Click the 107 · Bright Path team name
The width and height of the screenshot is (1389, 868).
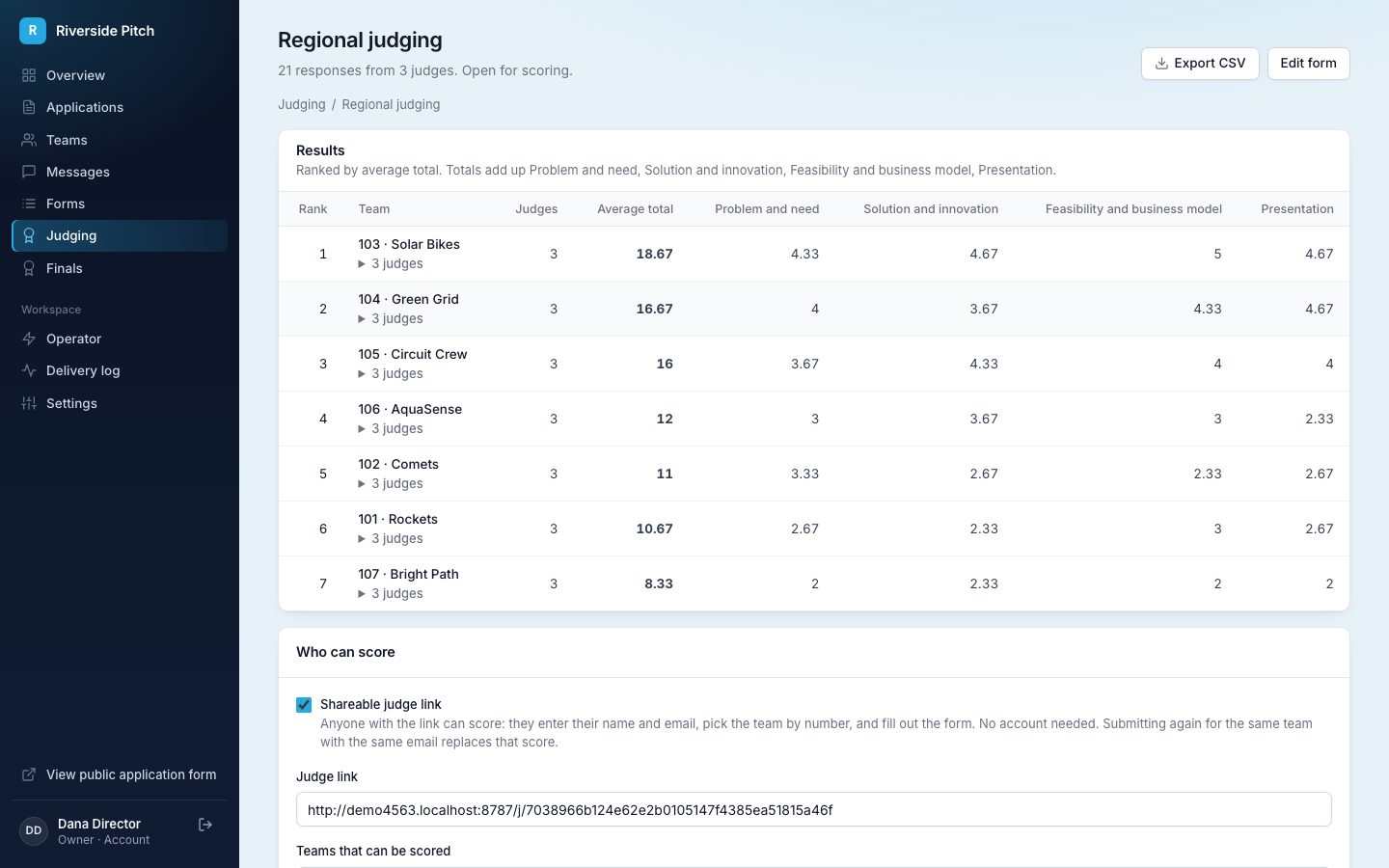408,574
